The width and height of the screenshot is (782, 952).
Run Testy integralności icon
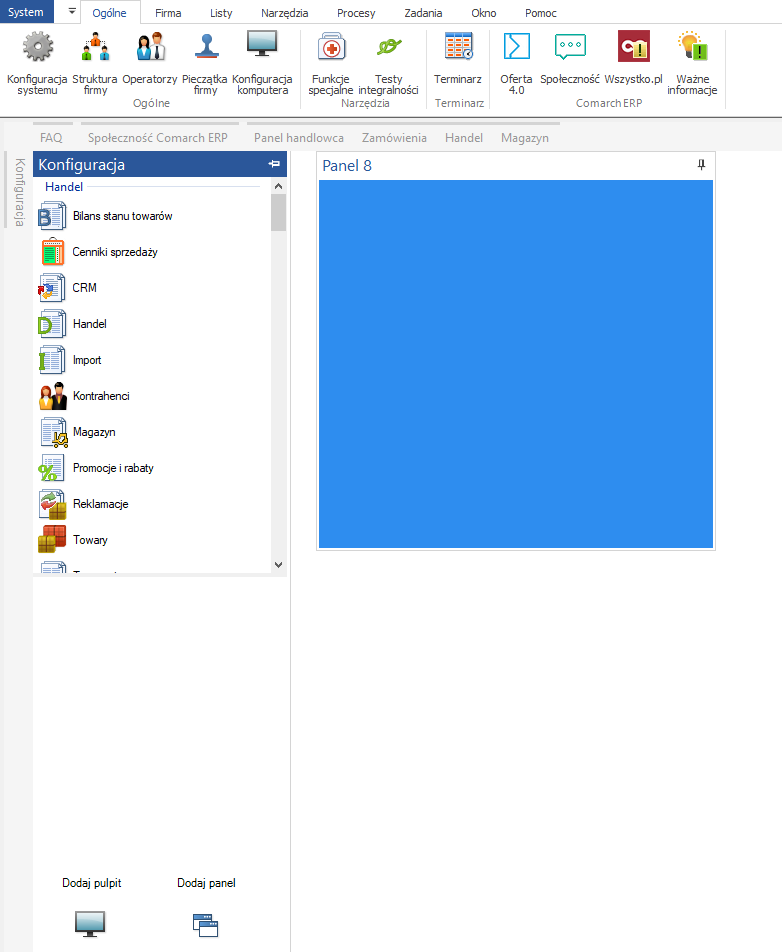click(x=389, y=46)
